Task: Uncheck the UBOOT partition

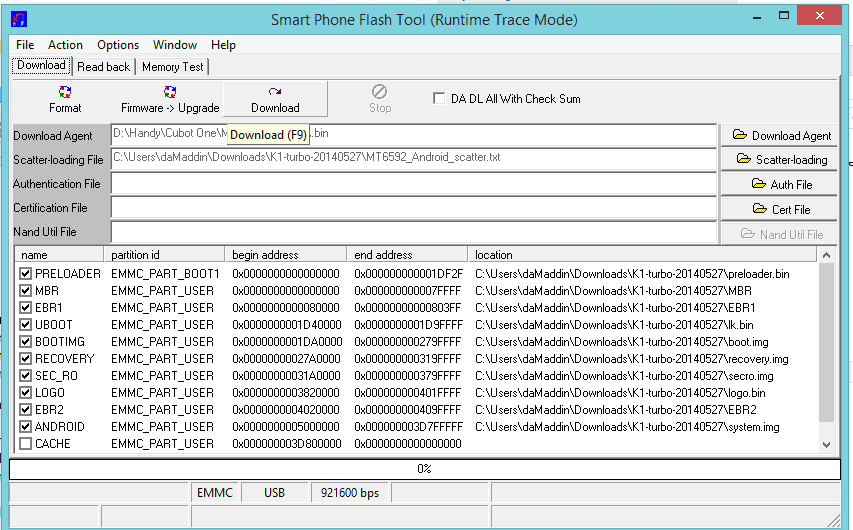Action: point(25,325)
